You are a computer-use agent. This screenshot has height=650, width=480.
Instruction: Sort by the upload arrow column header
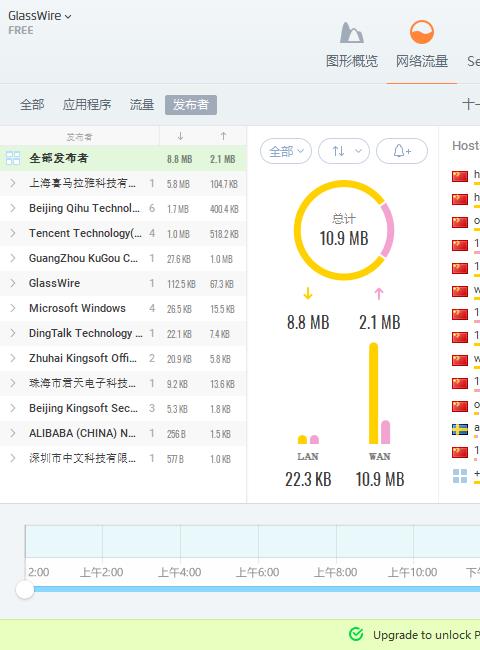pos(223,136)
